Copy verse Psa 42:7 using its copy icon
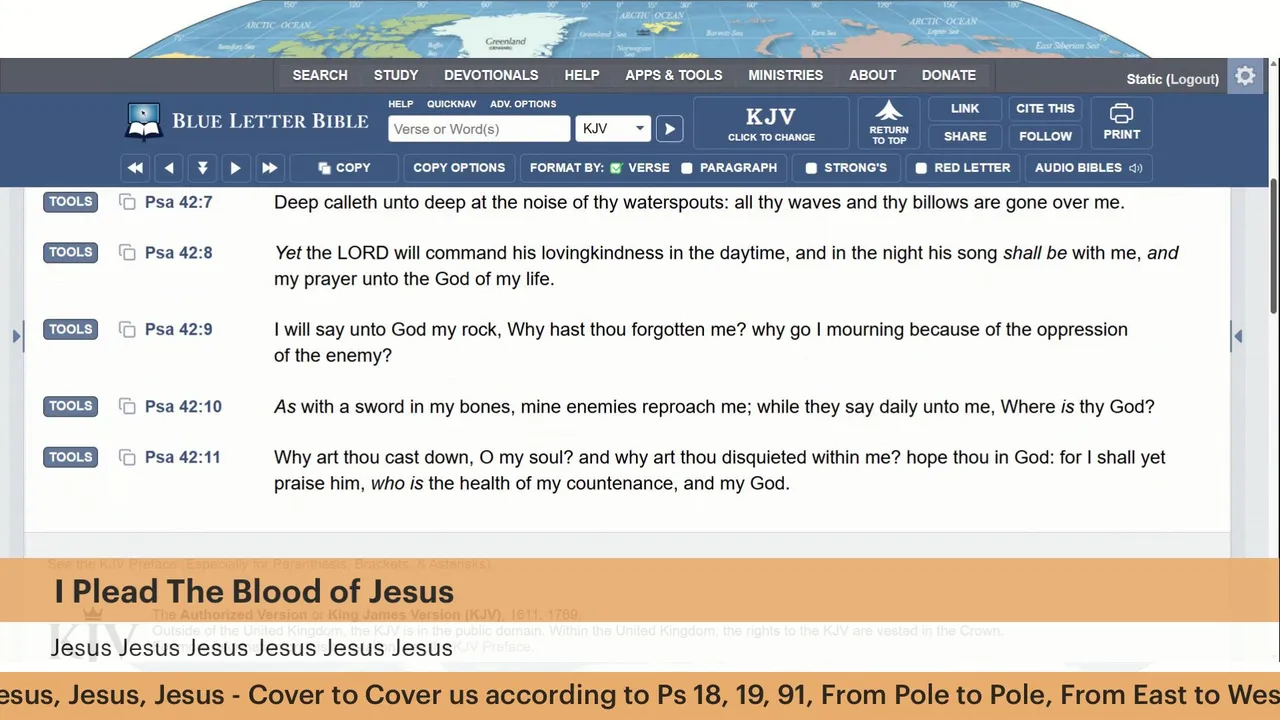The width and height of the screenshot is (1280, 720). point(127,202)
